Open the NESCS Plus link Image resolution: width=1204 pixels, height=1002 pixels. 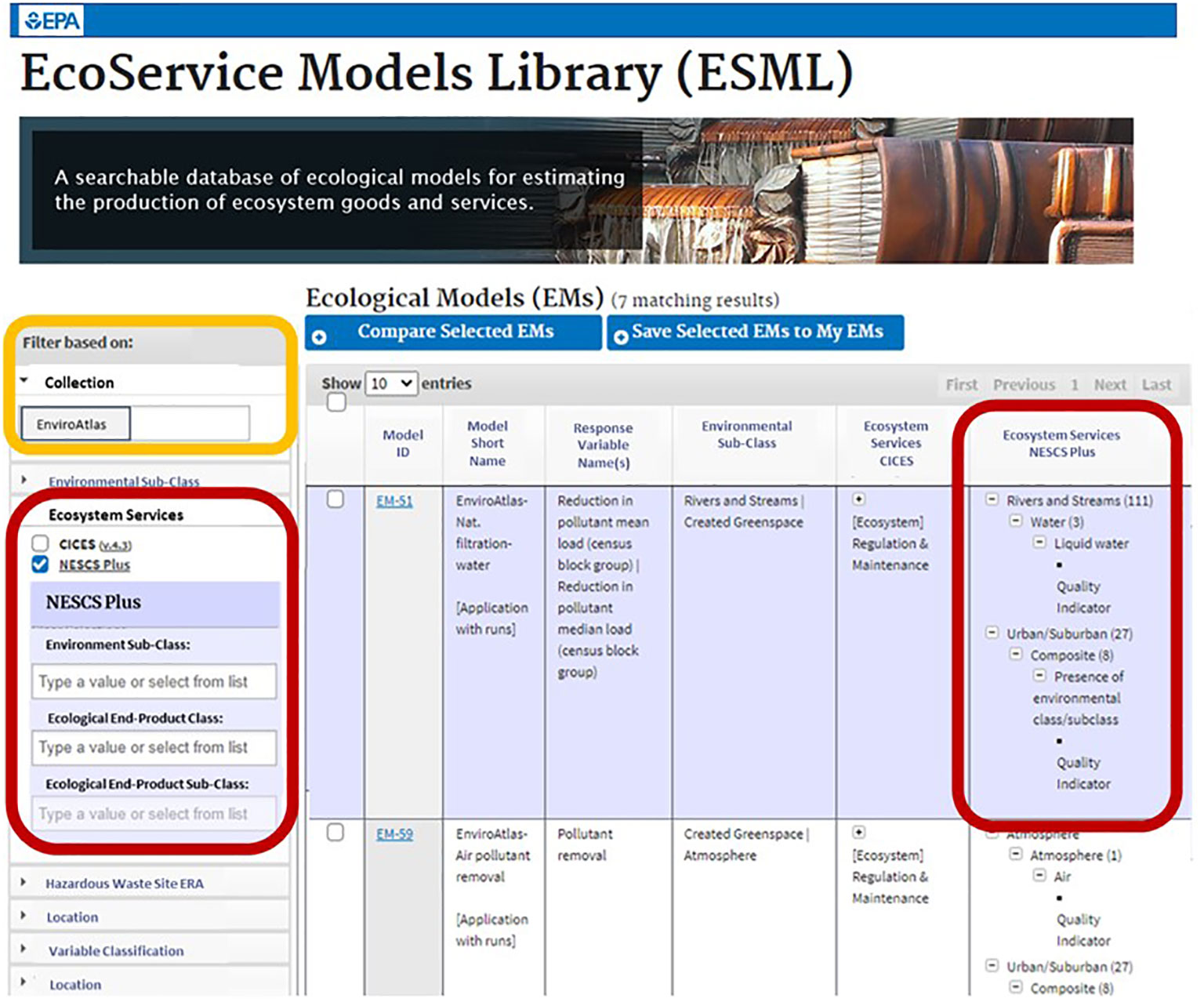click(x=94, y=565)
